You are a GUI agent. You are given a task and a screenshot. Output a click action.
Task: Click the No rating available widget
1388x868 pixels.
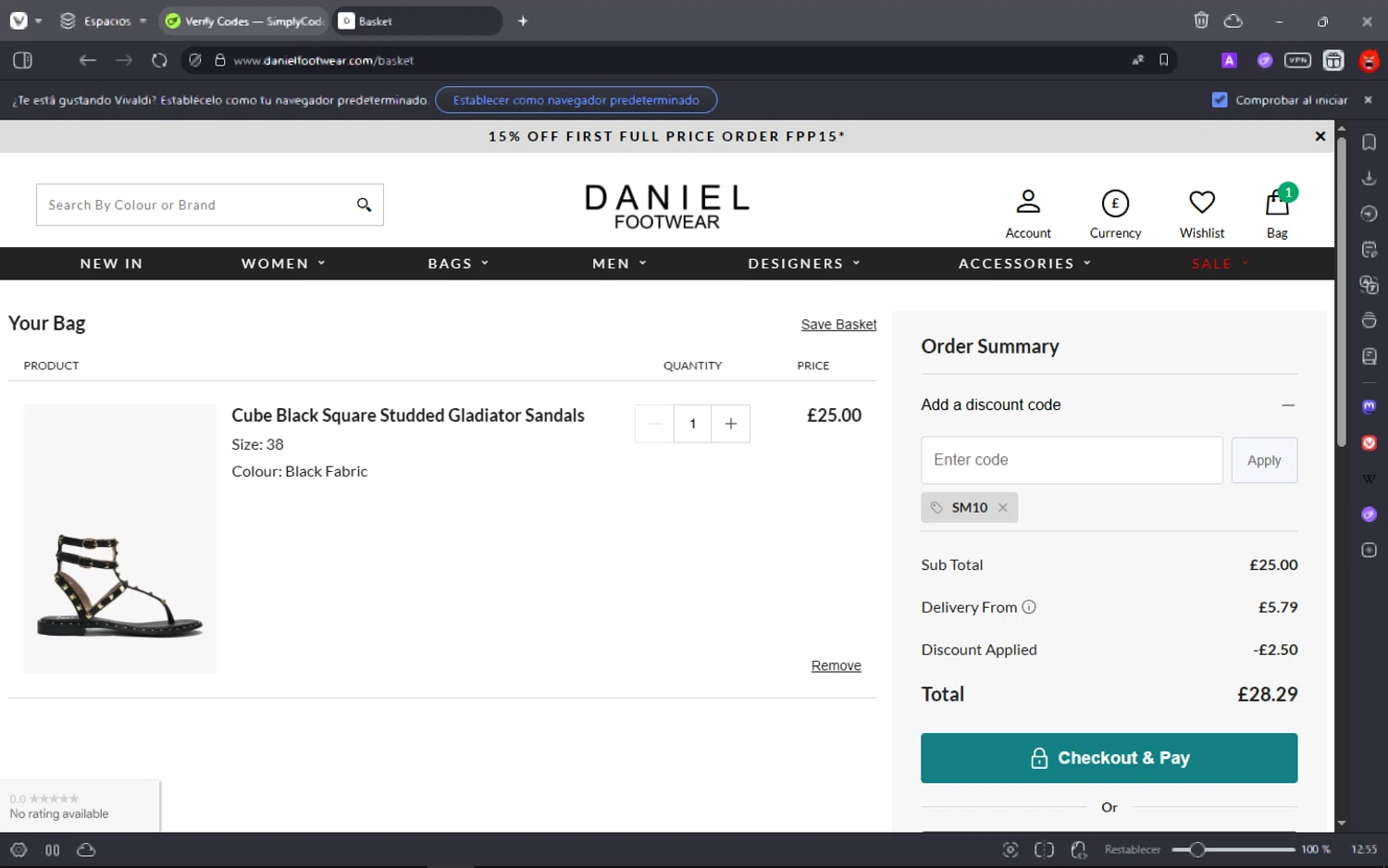pyautogui.click(x=80, y=806)
